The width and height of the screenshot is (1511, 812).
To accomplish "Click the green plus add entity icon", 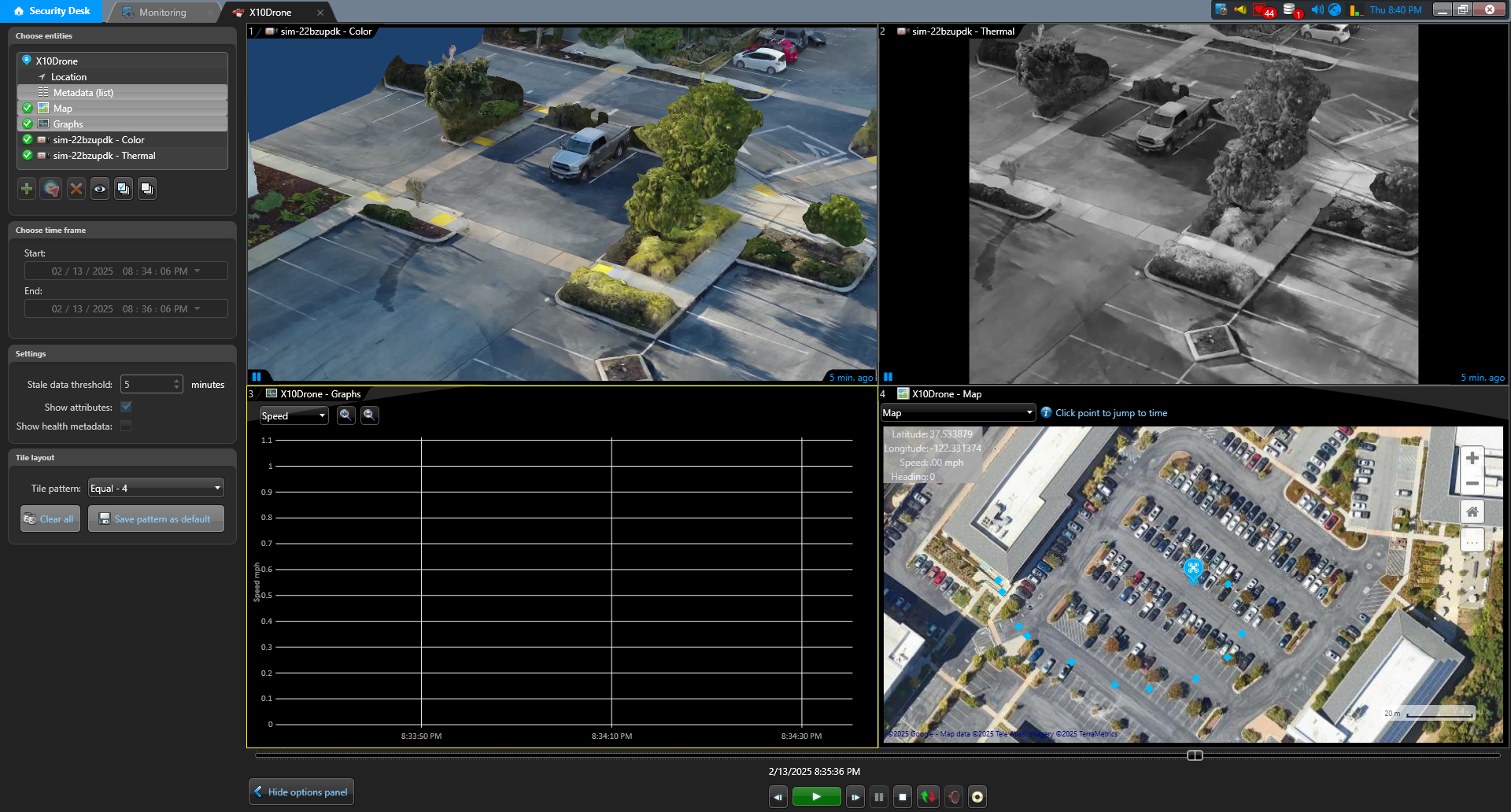I will tap(27, 189).
